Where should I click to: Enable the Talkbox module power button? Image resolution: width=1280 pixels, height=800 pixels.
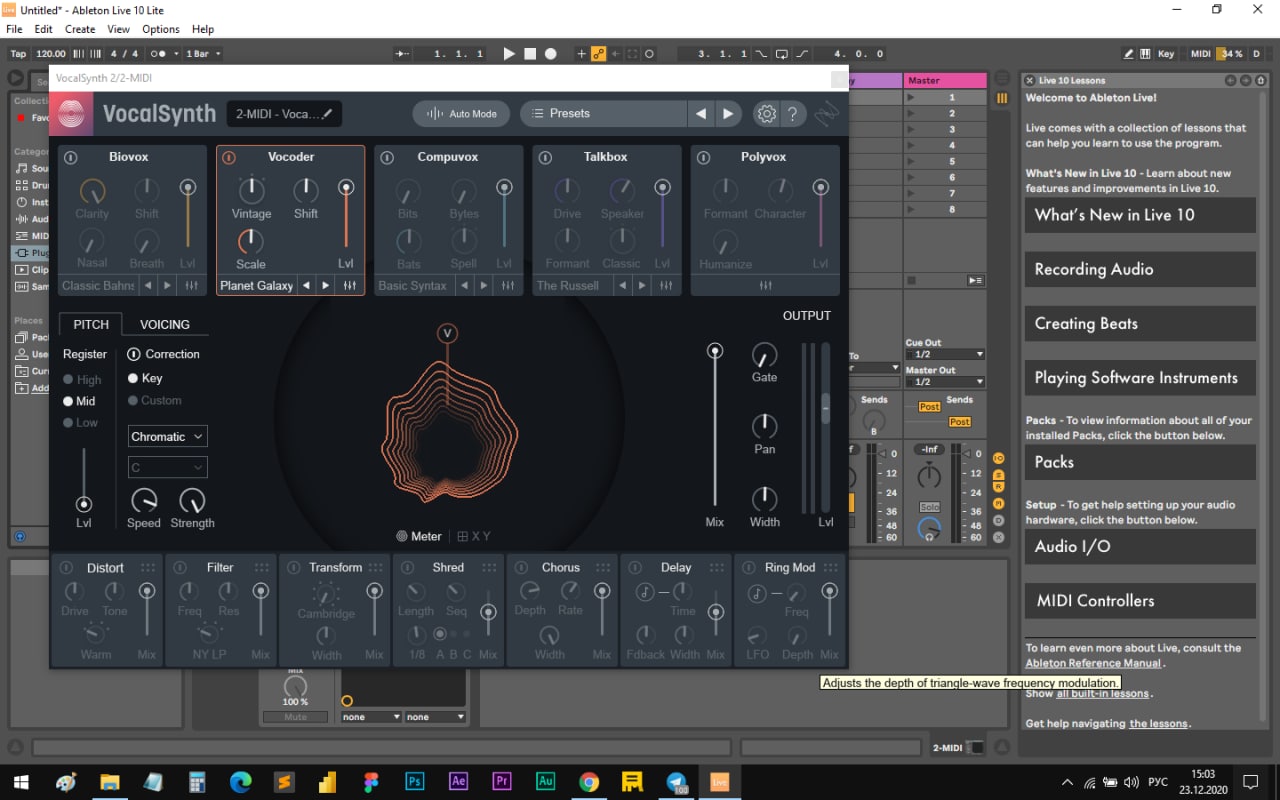pos(545,158)
